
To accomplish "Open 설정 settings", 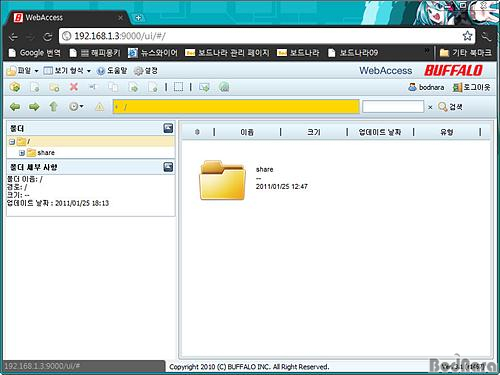I will [x=145, y=71].
